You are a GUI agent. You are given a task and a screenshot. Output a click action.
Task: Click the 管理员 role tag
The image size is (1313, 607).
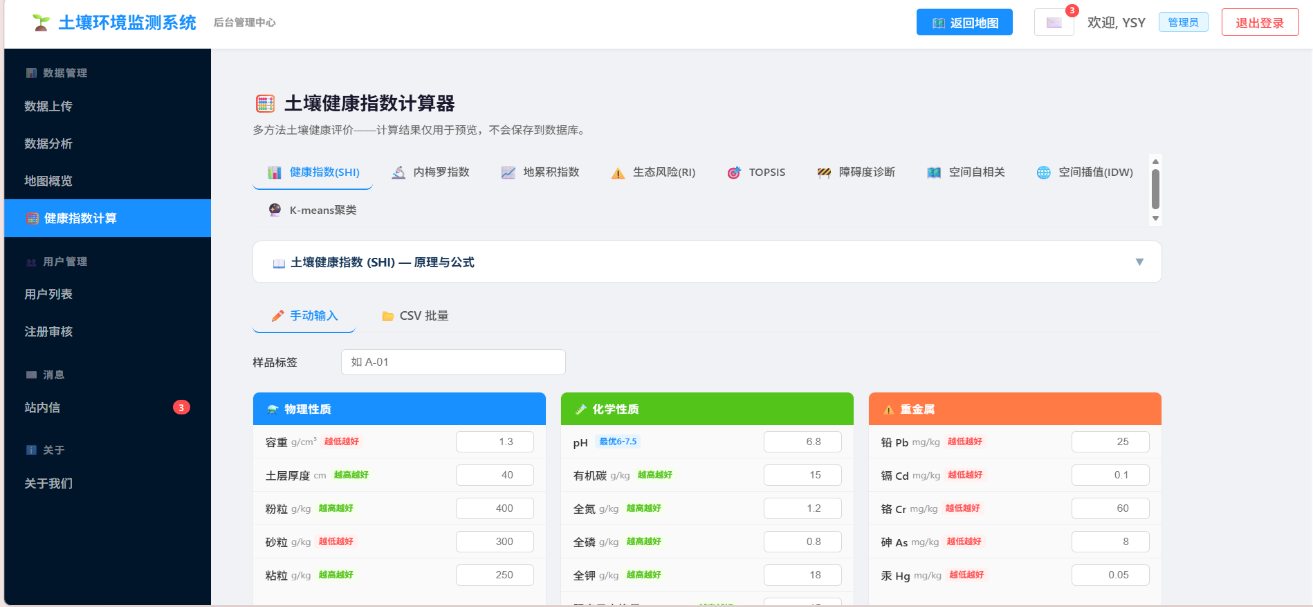[1184, 22]
